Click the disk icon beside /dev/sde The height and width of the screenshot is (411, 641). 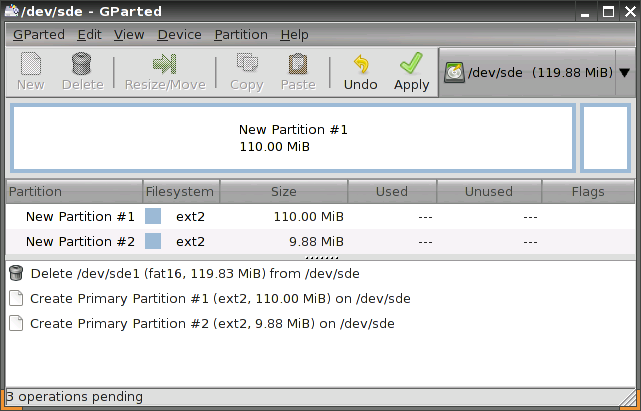pyautogui.click(x=455, y=73)
